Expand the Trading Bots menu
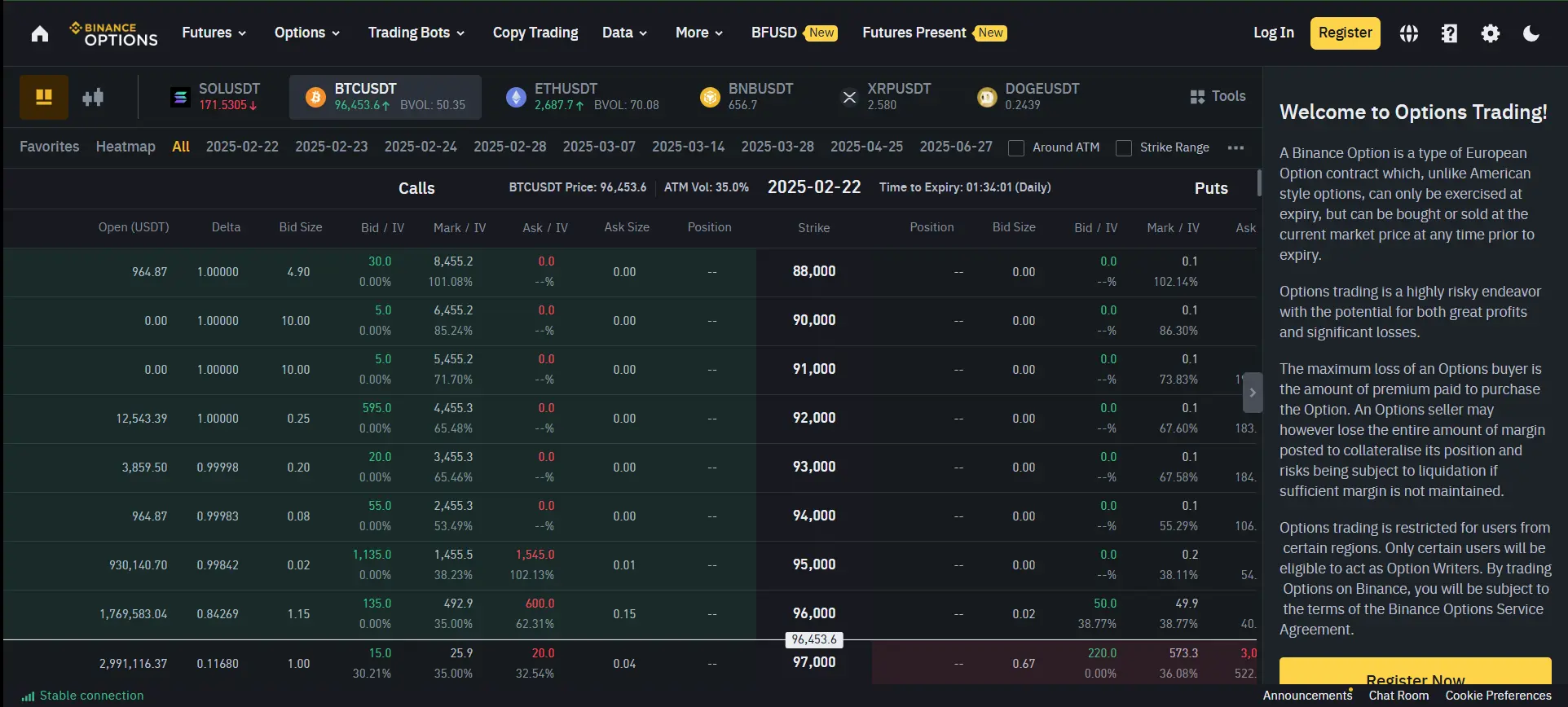The width and height of the screenshot is (1568, 707). point(416,33)
